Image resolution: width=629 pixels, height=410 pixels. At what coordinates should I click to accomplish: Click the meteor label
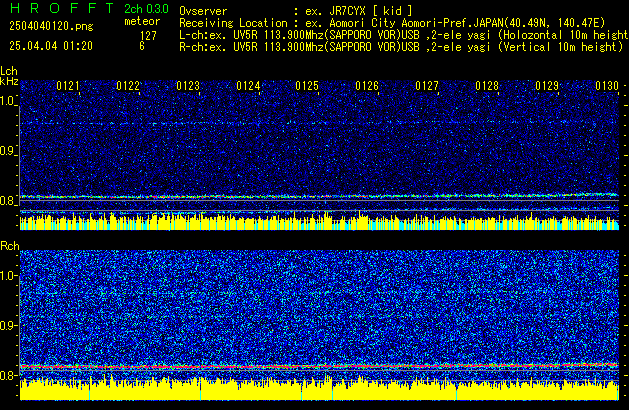[x=142, y=22]
